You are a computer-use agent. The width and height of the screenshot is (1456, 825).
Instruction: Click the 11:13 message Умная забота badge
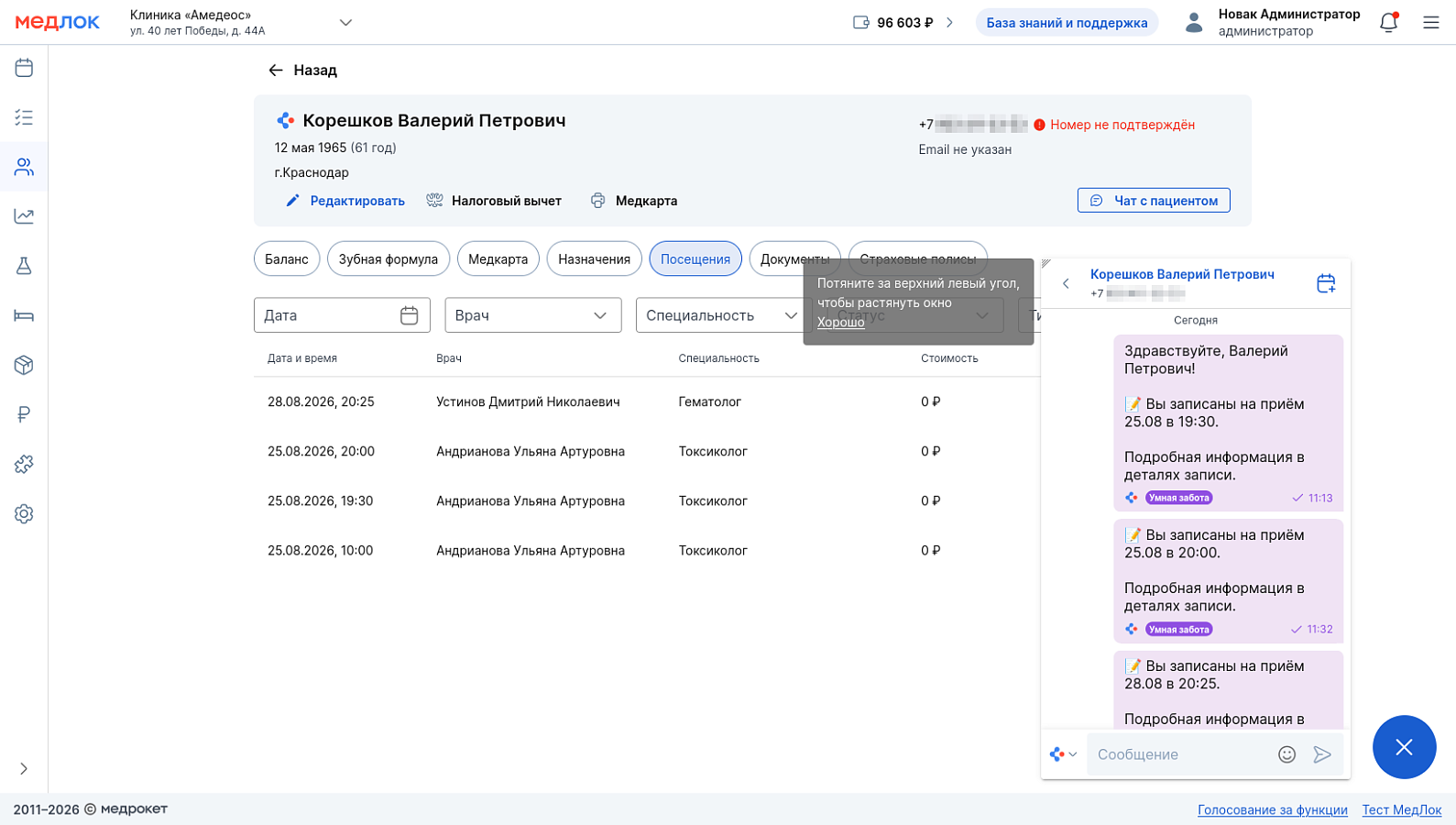click(x=1179, y=498)
